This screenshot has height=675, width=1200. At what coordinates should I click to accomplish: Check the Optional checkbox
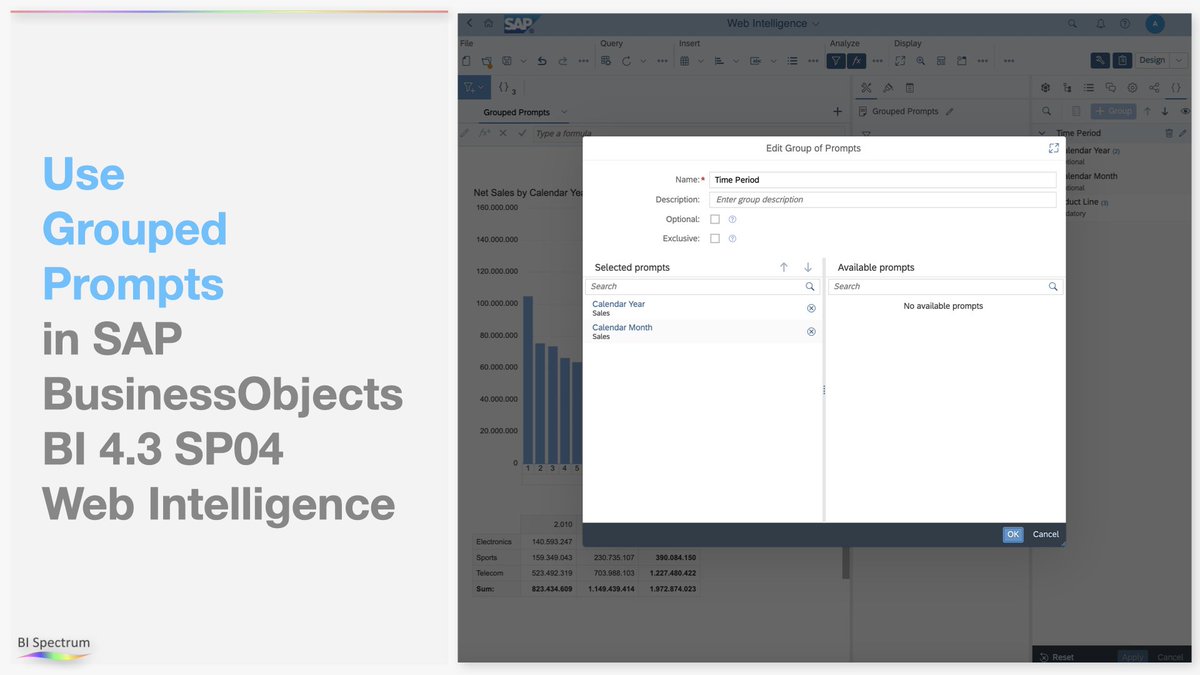pos(714,219)
